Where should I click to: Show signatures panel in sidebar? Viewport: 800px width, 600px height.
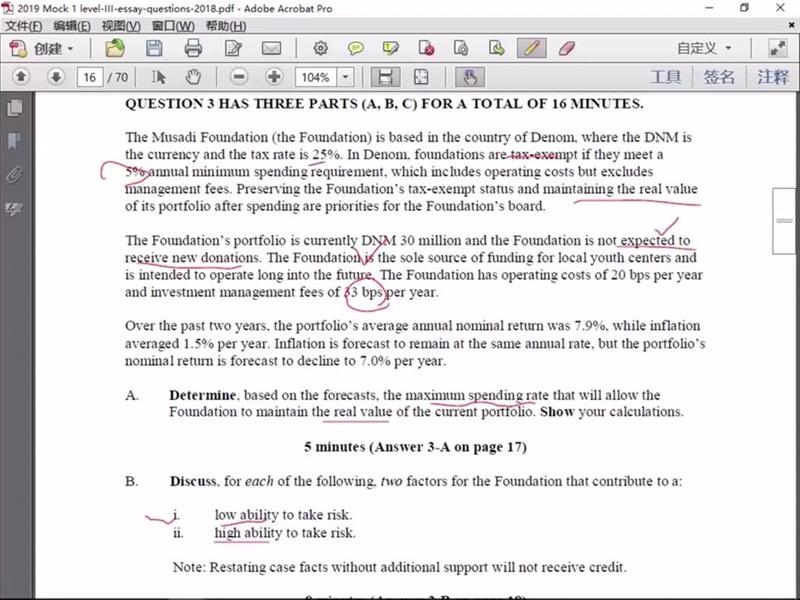[x=15, y=209]
